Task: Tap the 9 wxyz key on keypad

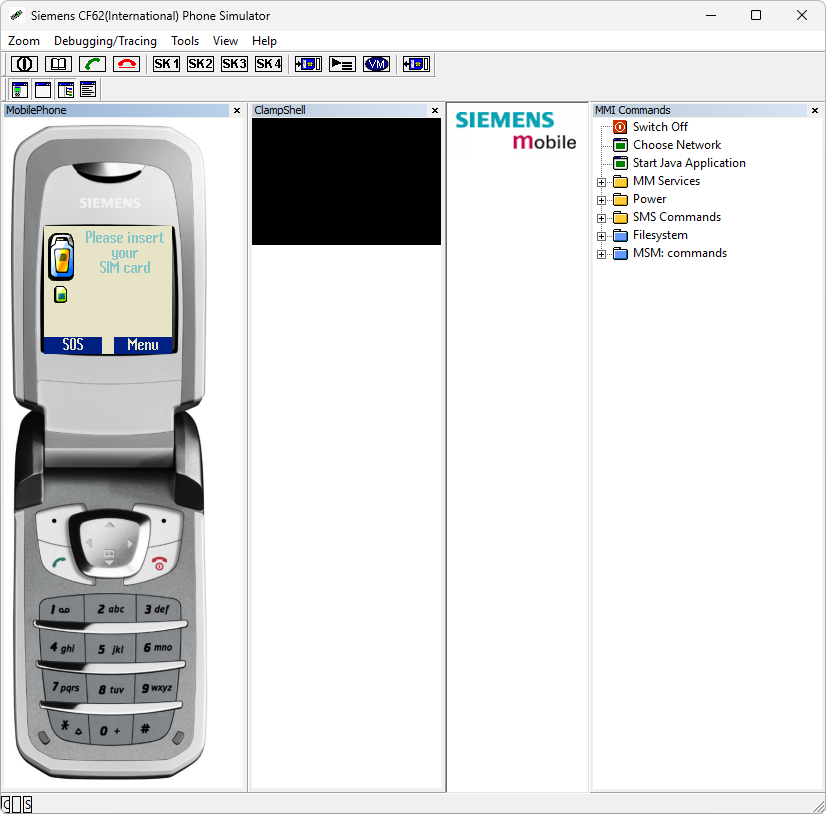Action: [157, 687]
